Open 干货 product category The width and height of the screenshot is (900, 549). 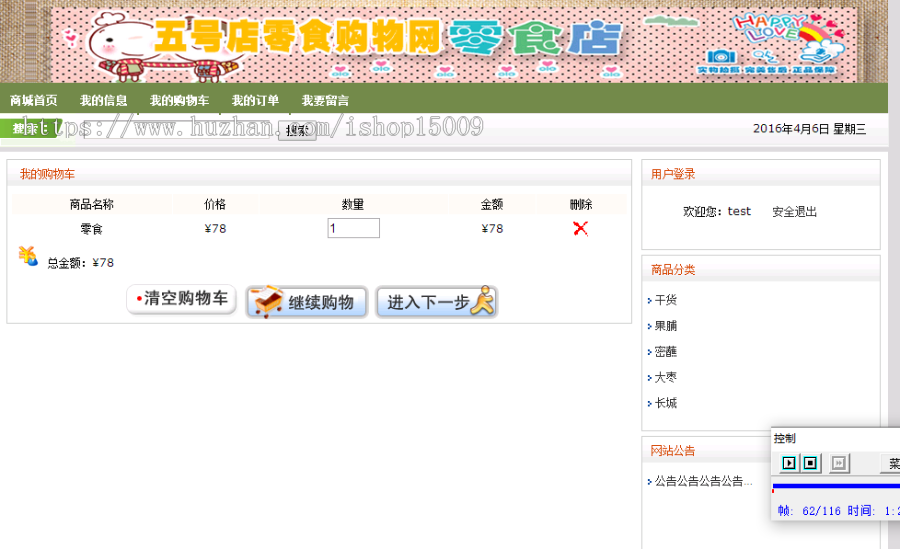point(666,300)
